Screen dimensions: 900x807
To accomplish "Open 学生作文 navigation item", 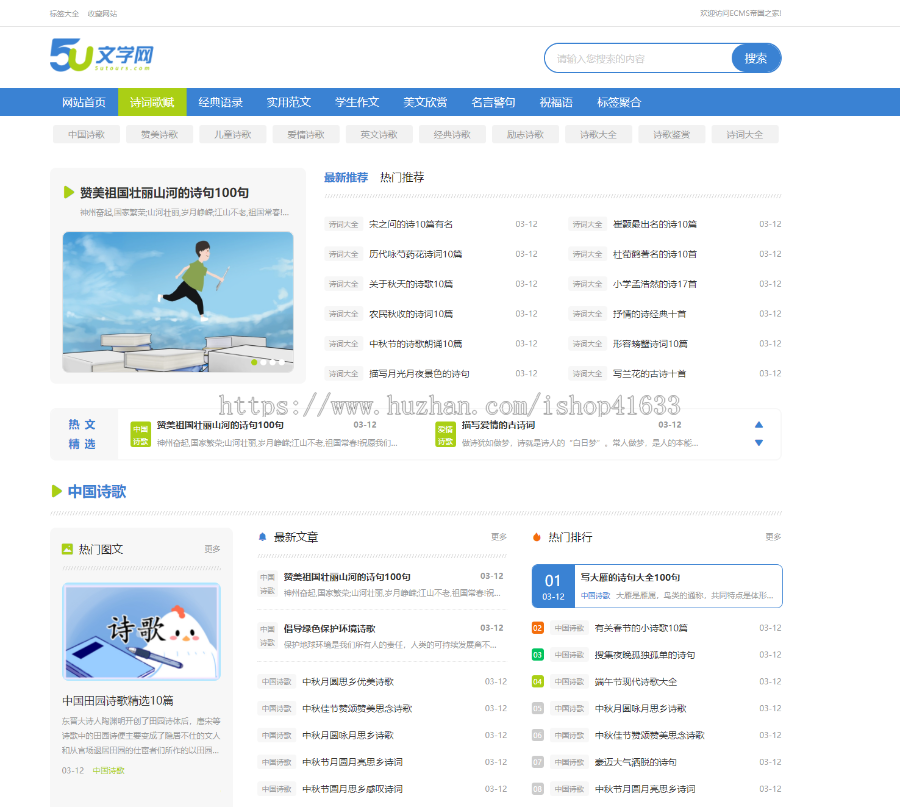I will pyautogui.click(x=357, y=102).
